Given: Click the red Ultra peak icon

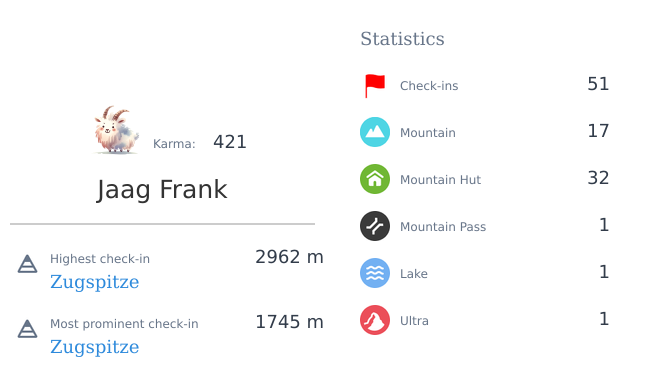Looking at the screenshot, I should coord(375,320).
